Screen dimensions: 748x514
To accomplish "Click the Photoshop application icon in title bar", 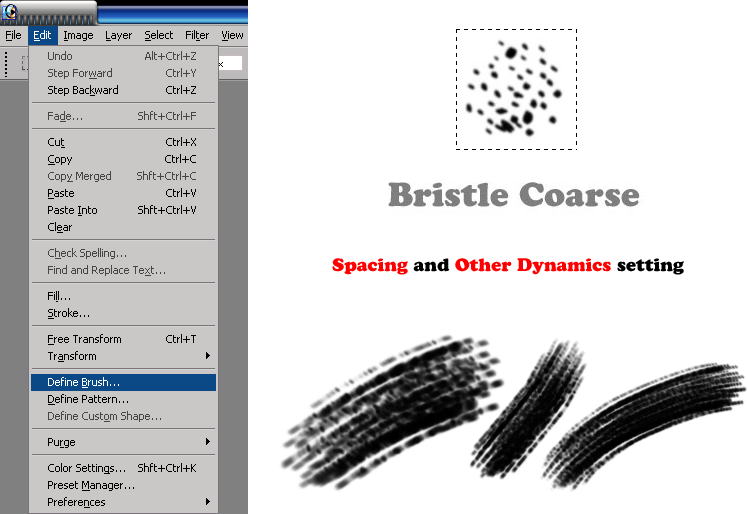I will [9, 12].
